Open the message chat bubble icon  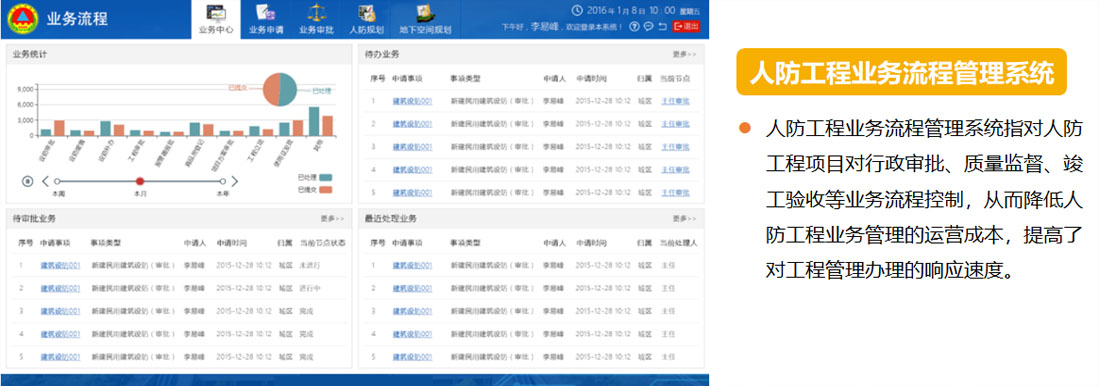coord(648,27)
